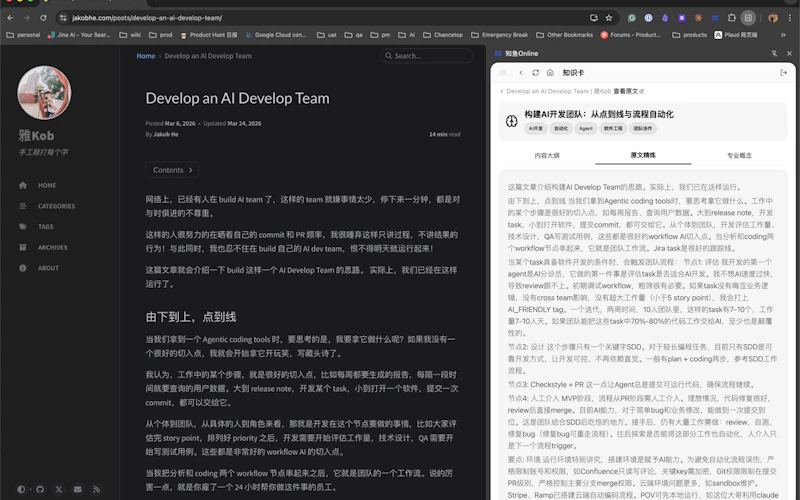800x500 pixels.
Task: Open the prod bookmarks folder
Action: 161,35
